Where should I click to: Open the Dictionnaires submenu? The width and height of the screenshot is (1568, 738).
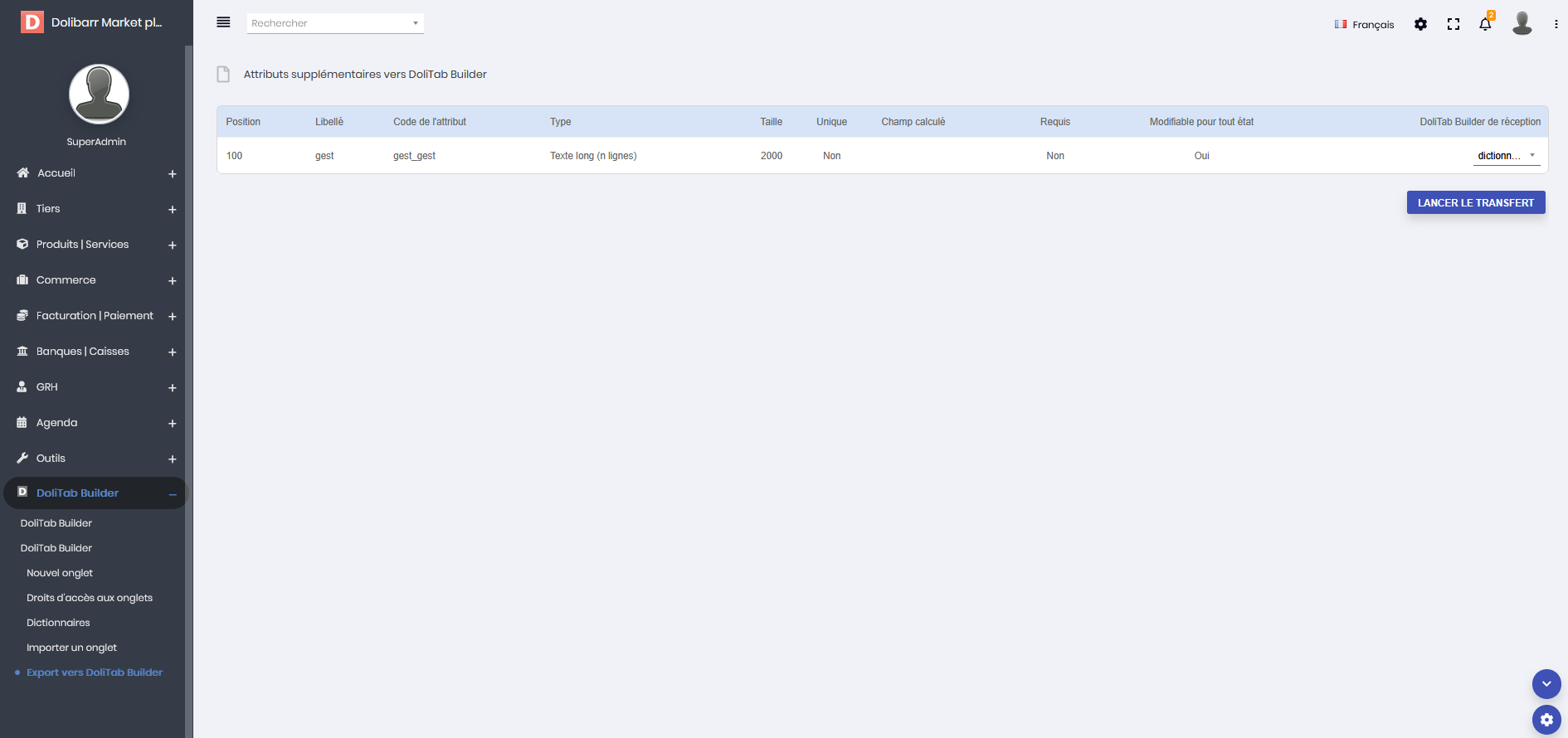point(58,623)
